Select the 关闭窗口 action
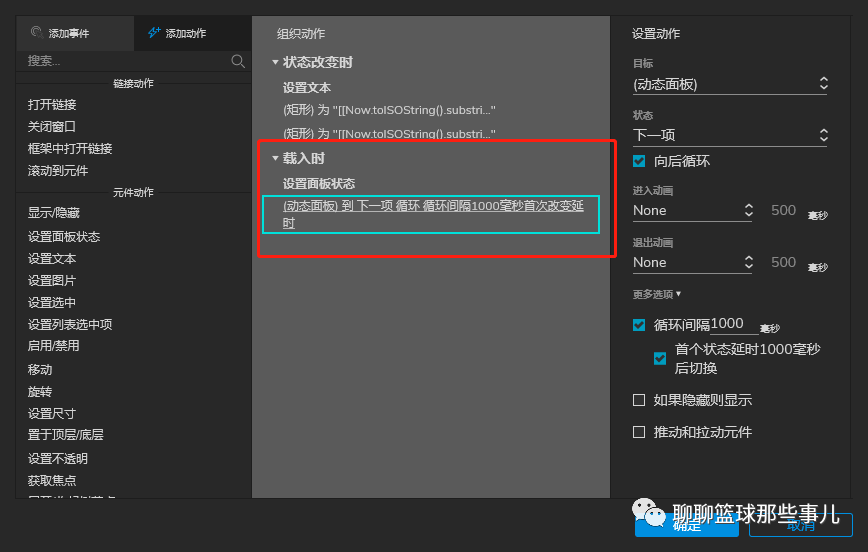 [51, 127]
